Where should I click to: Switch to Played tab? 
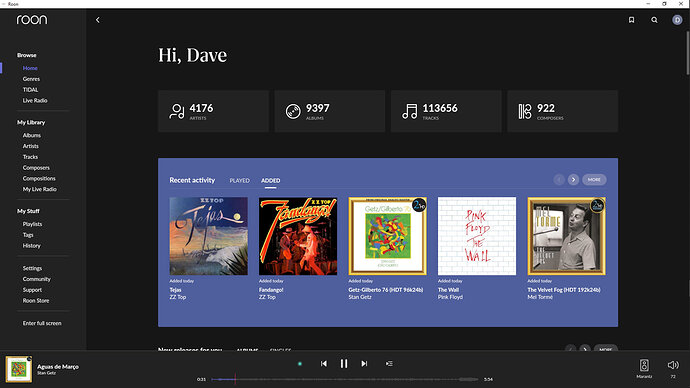pyautogui.click(x=239, y=180)
